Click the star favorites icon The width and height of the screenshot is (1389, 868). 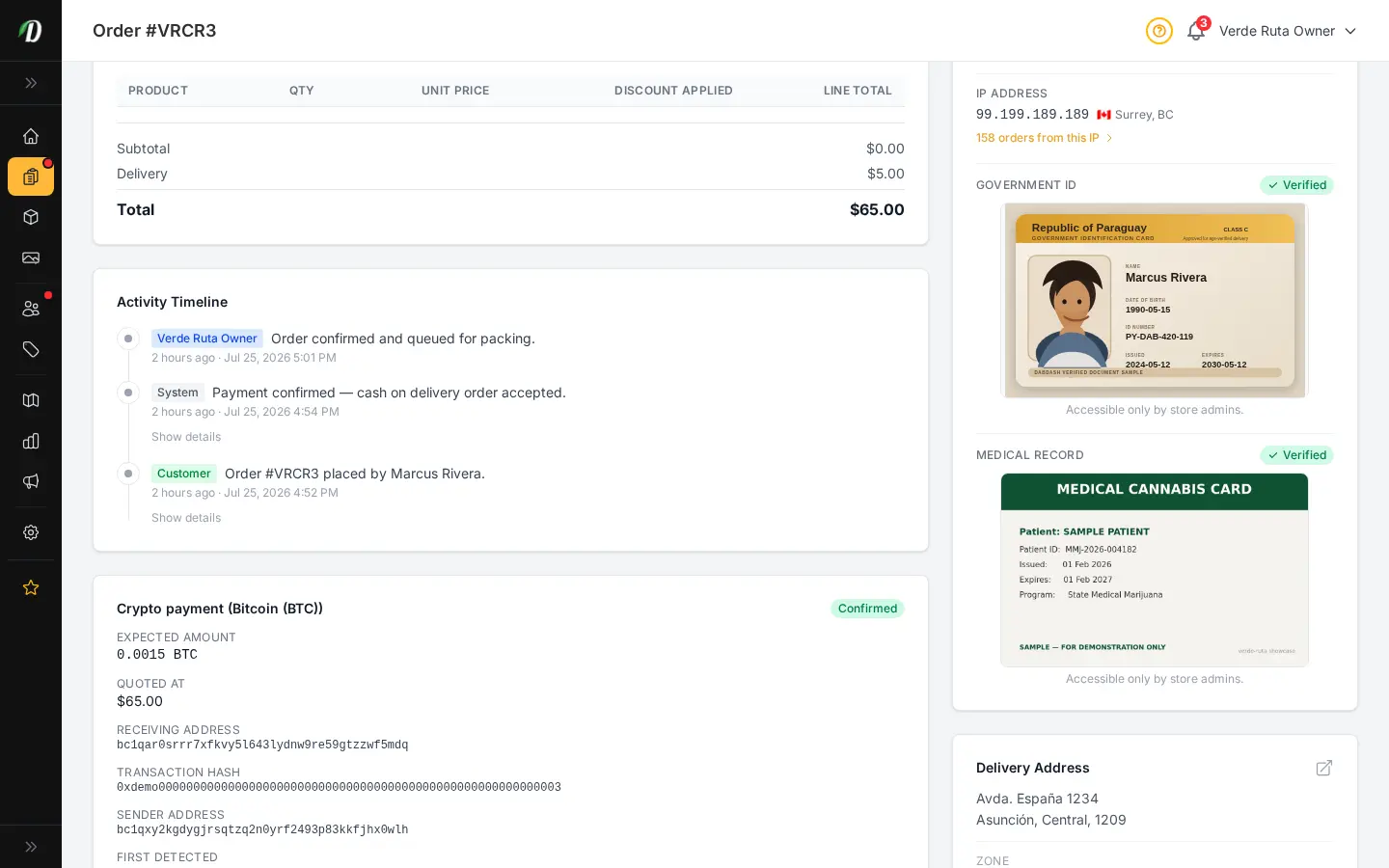point(31,587)
